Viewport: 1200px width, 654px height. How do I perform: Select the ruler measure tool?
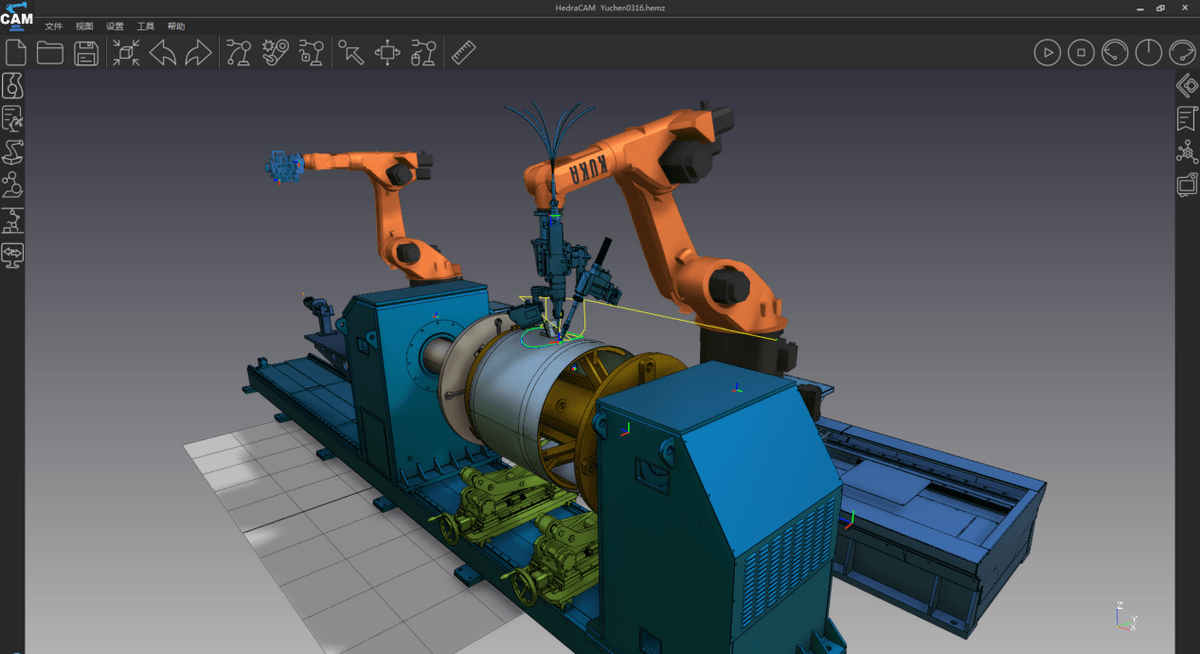coord(463,52)
